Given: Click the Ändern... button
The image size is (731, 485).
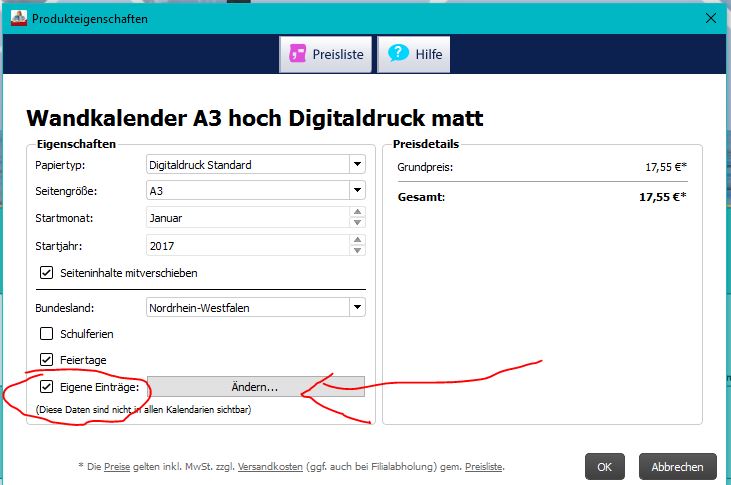Looking at the screenshot, I should (255, 387).
